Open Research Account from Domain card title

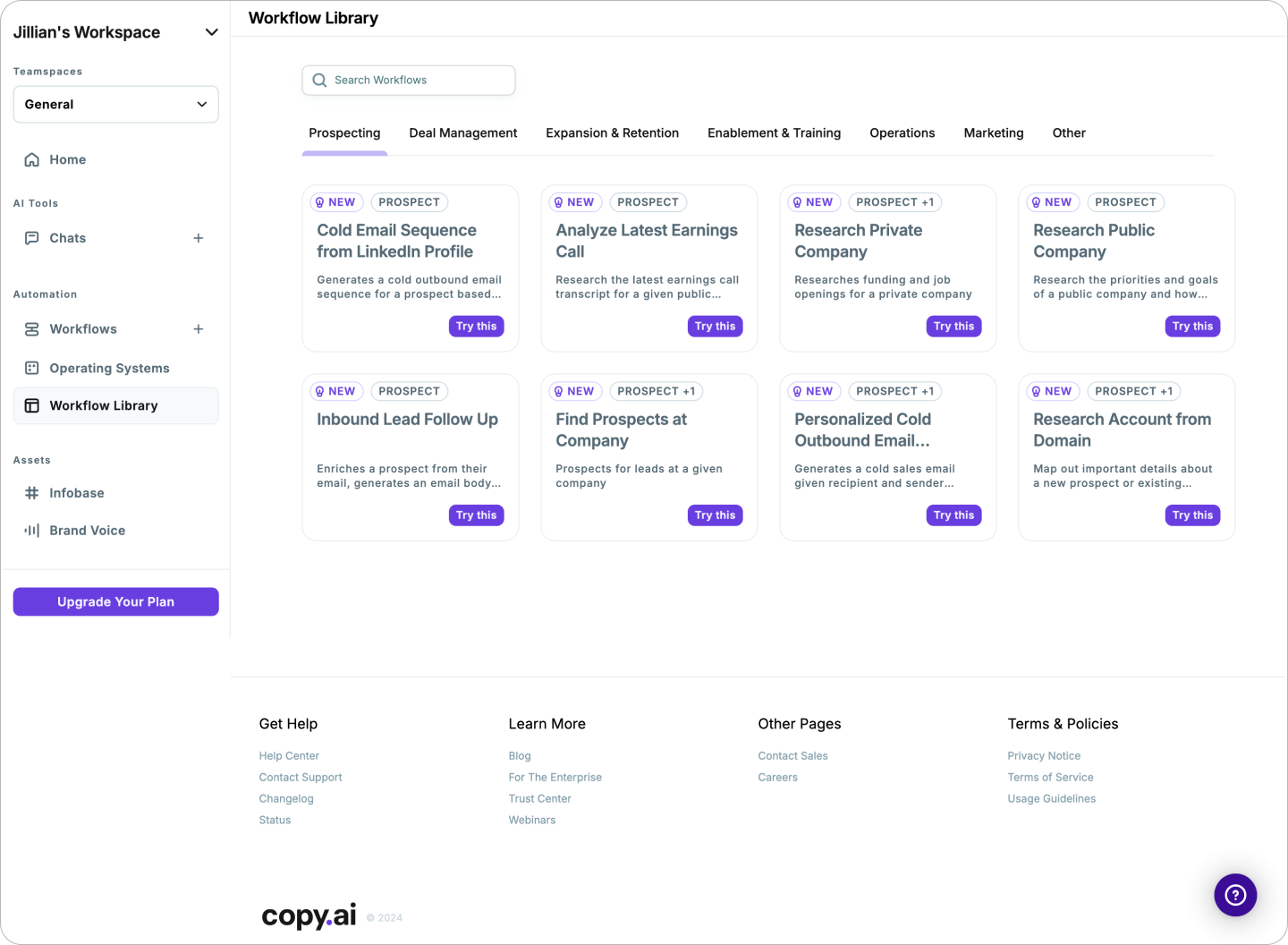click(1123, 430)
